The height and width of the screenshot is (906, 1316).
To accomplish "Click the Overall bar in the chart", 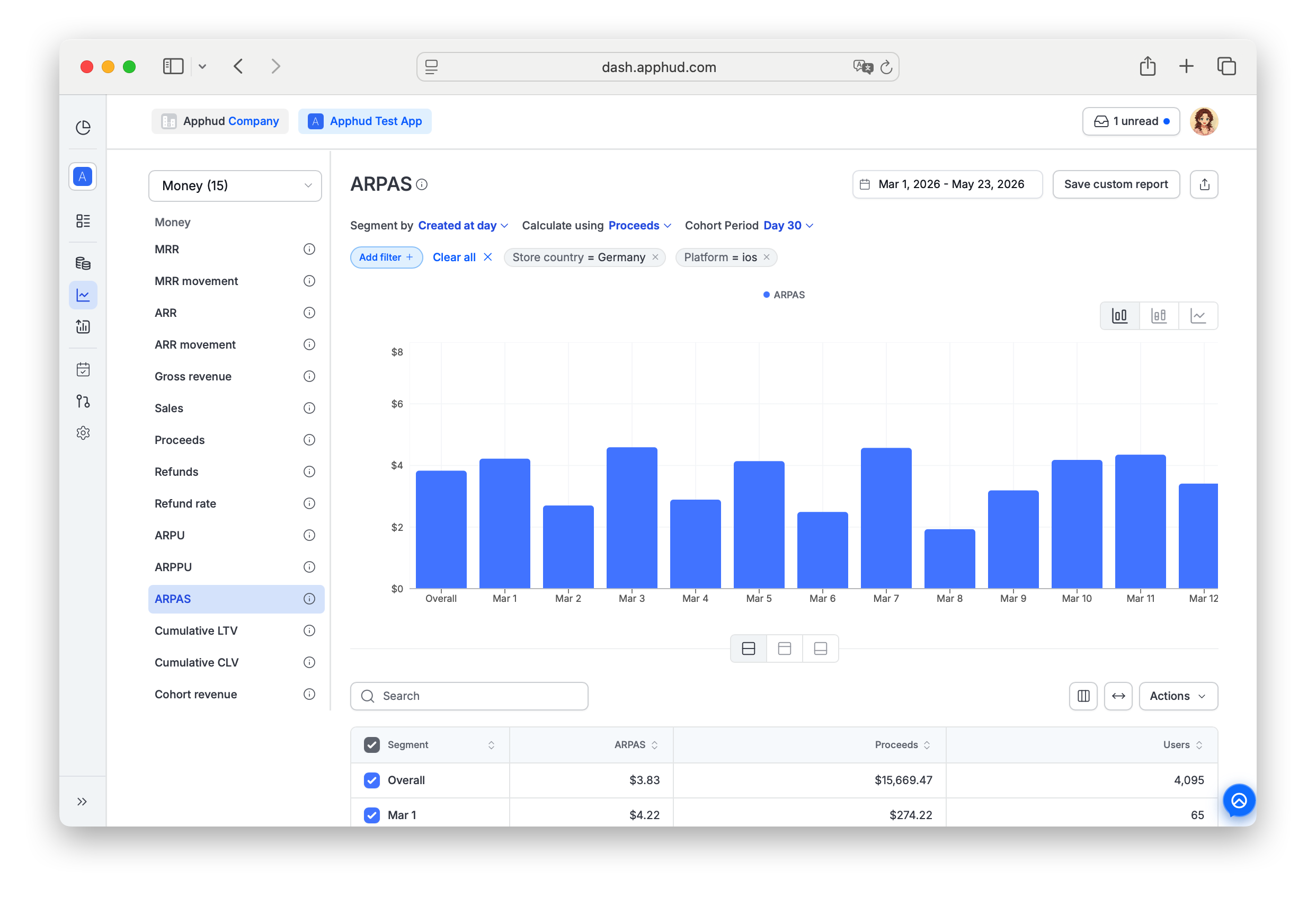I will click(441, 530).
